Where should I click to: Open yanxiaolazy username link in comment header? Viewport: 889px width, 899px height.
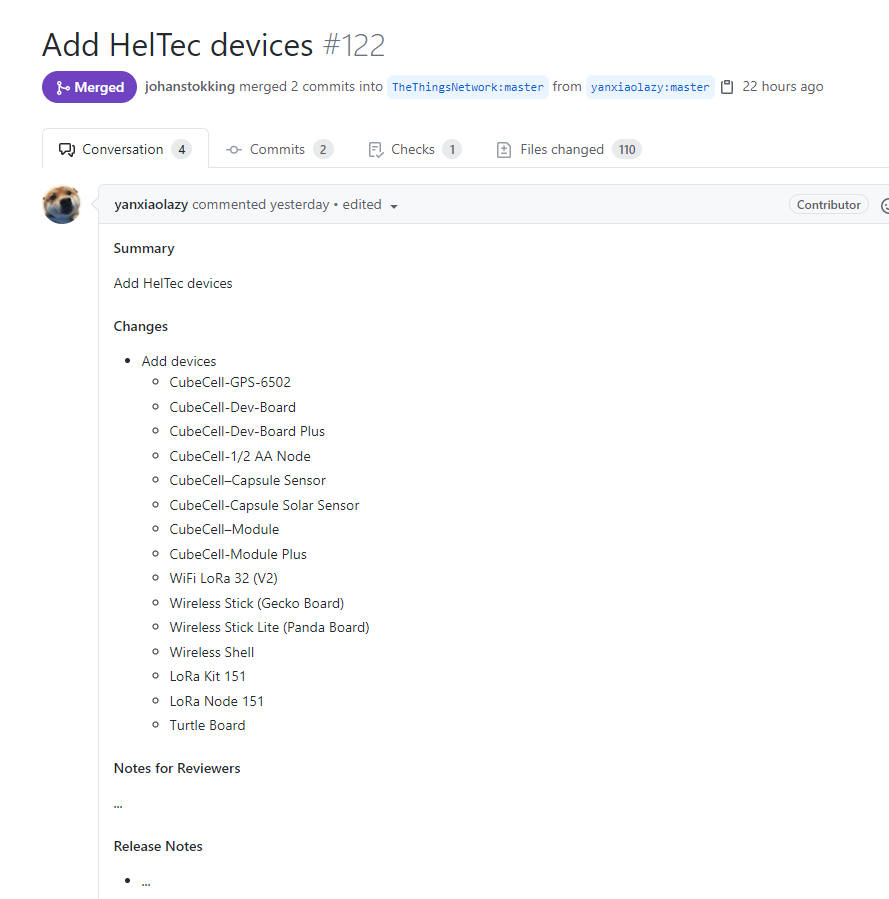(x=151, y=205)
